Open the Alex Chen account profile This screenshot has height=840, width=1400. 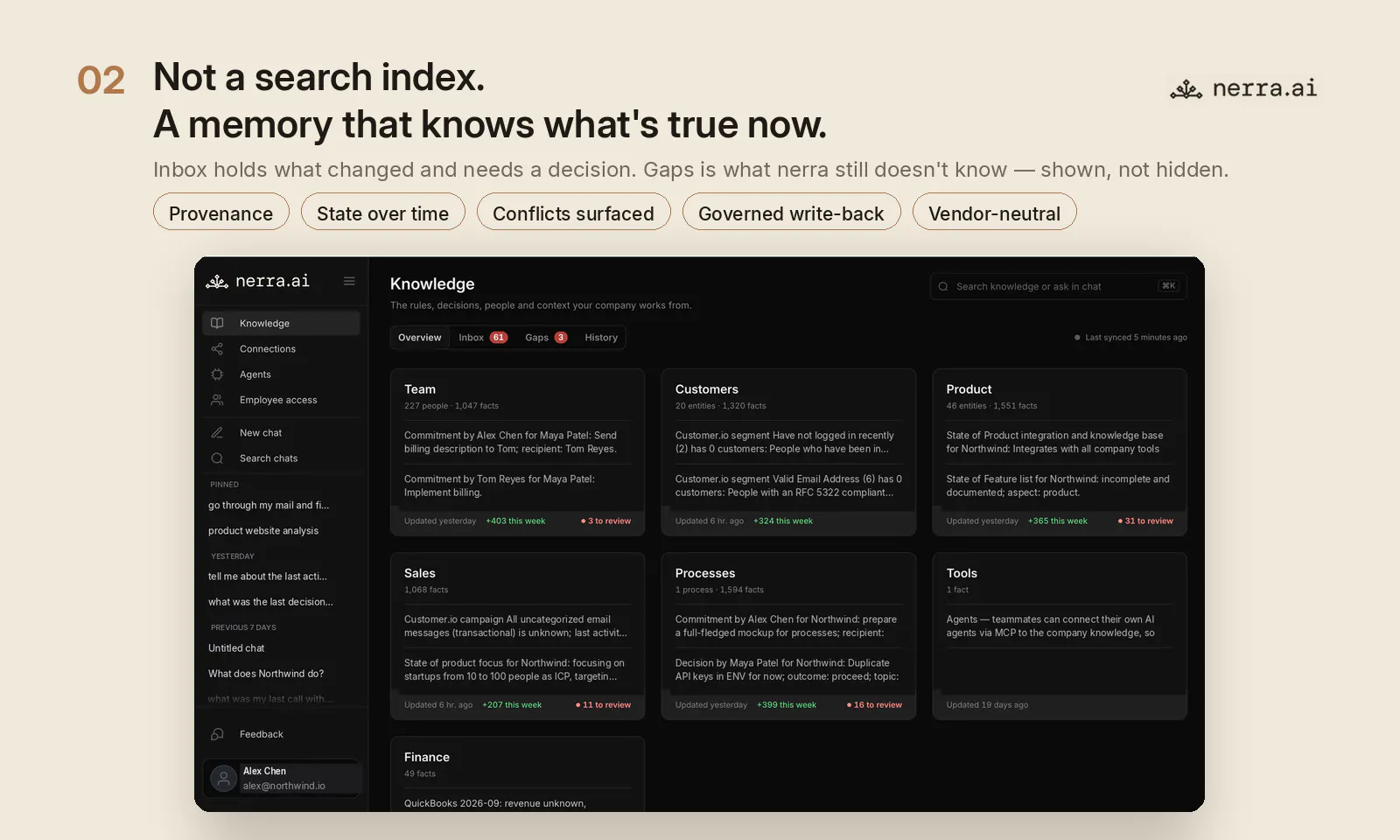click(282, 778)
